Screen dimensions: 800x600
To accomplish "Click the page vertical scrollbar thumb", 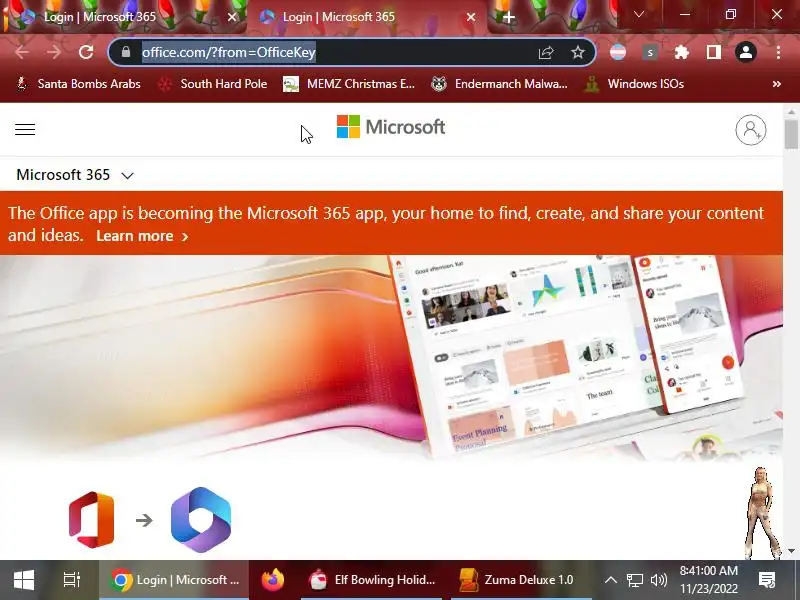I will click(x=791, y=134).
